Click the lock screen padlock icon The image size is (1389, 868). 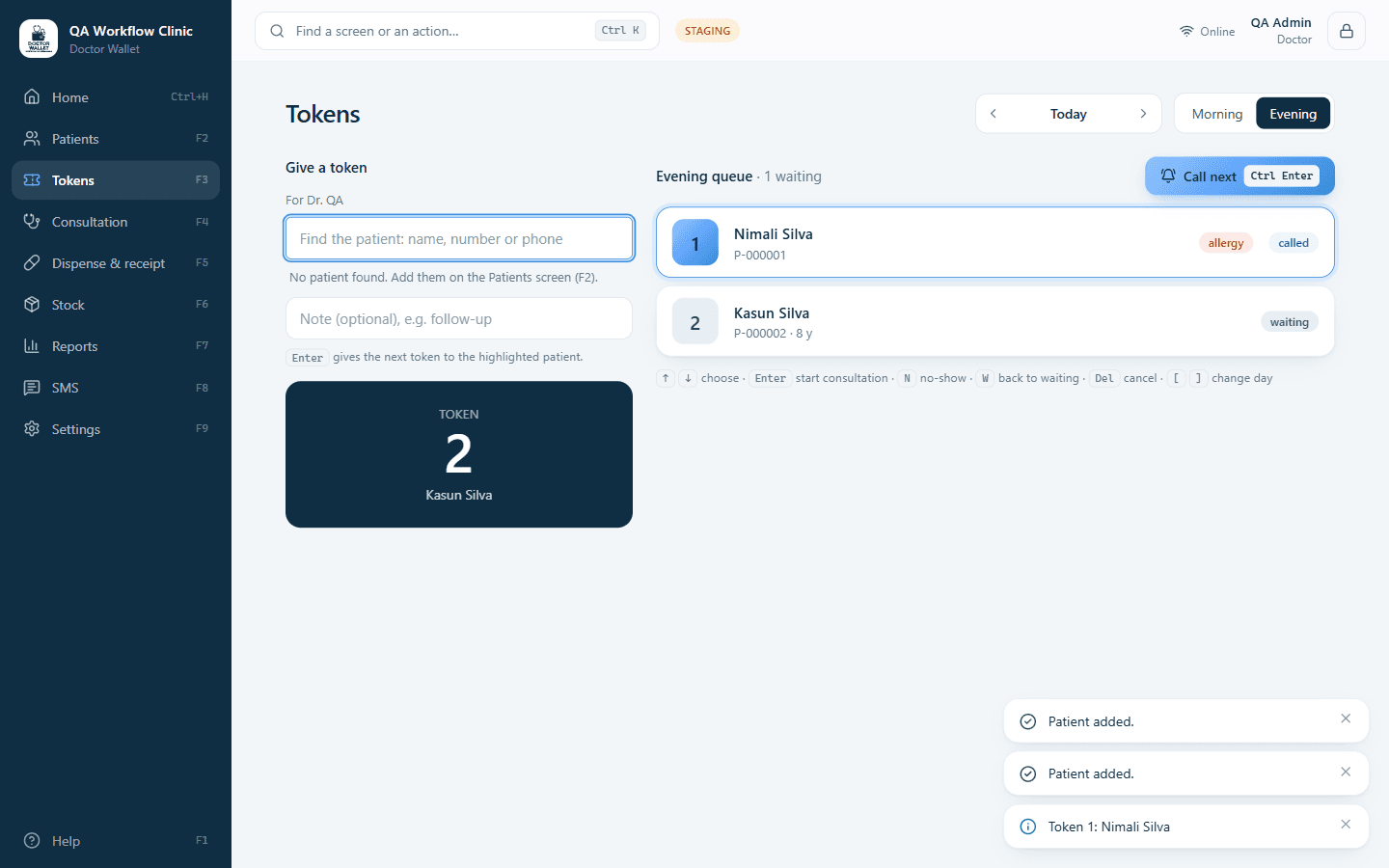pyautogui.click(x=1347, y=31)
